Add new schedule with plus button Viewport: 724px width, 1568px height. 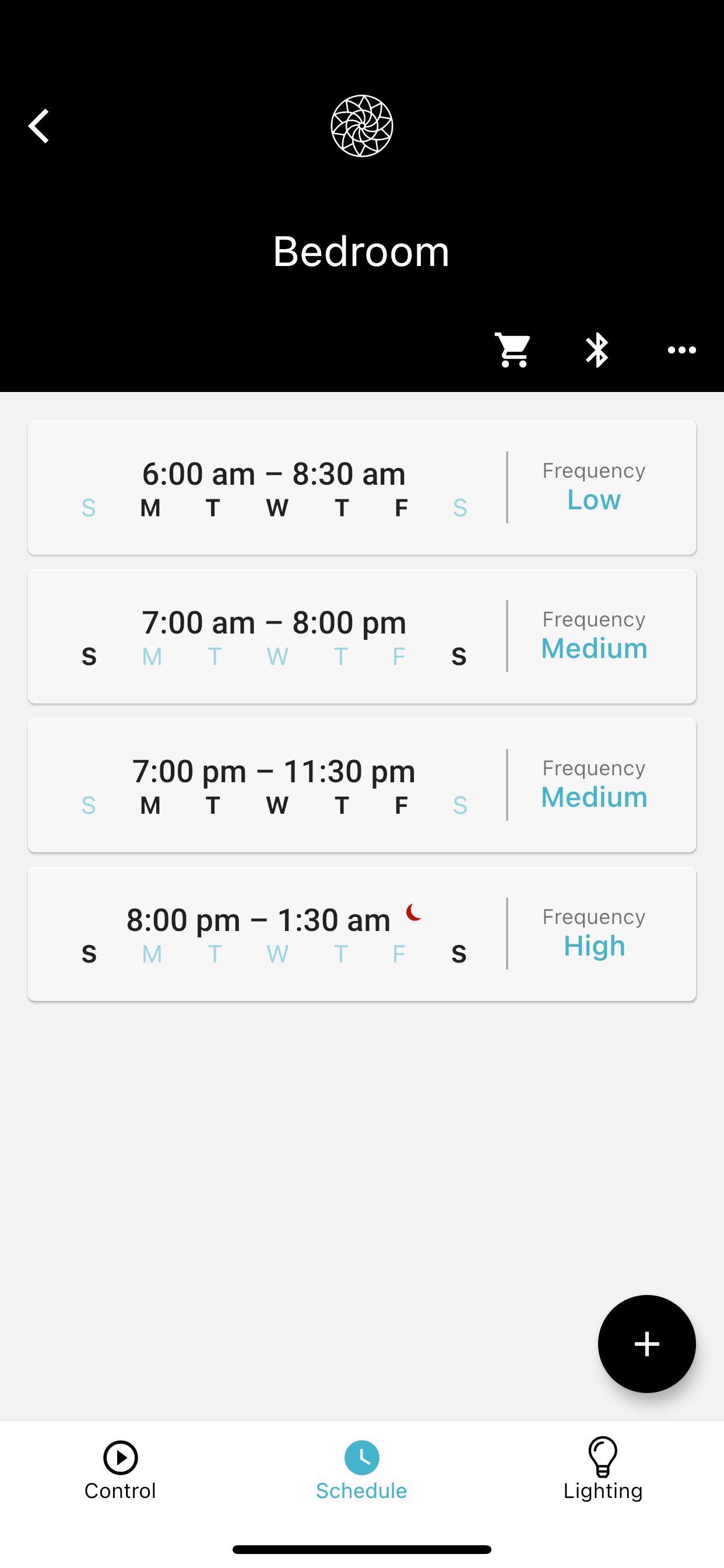646,1343
